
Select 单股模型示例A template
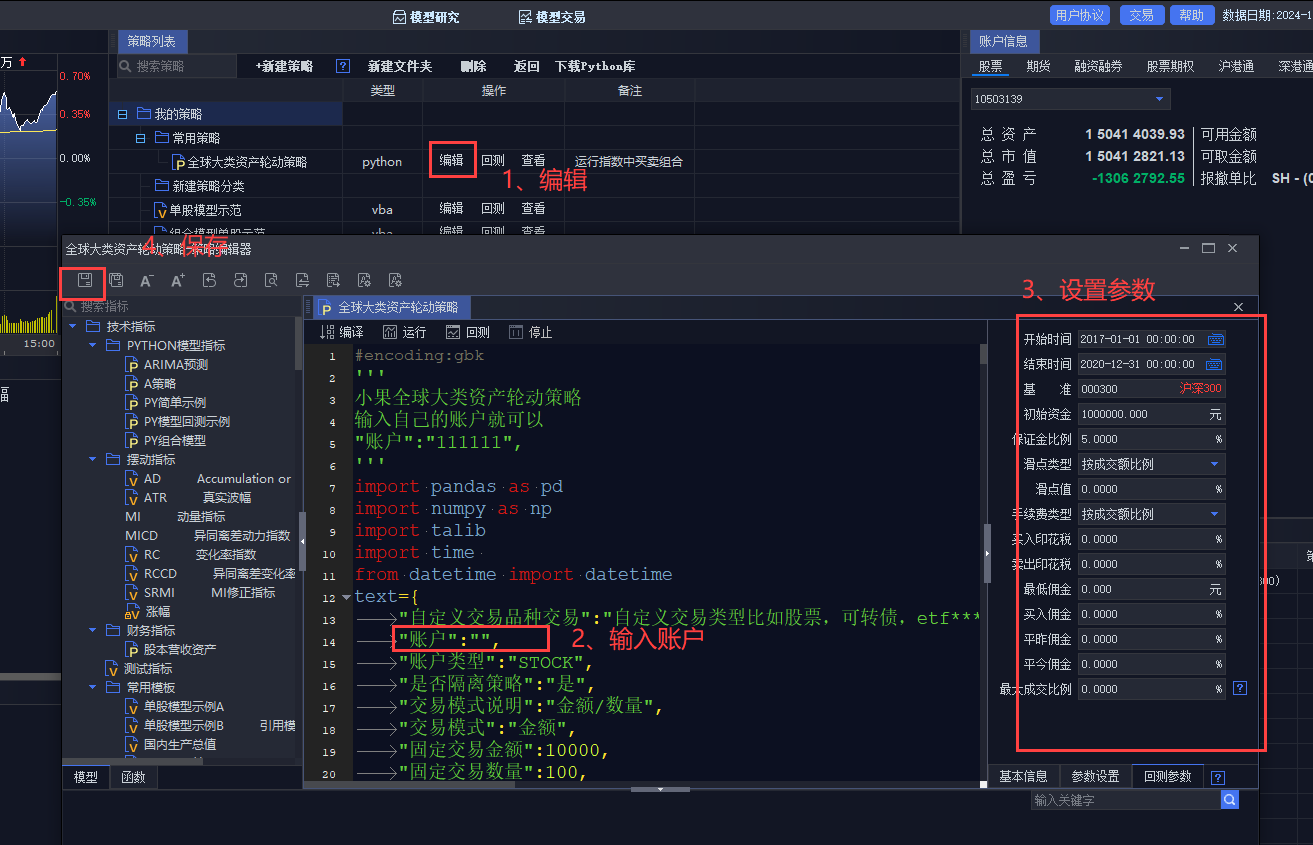click(x=175, y=706)
